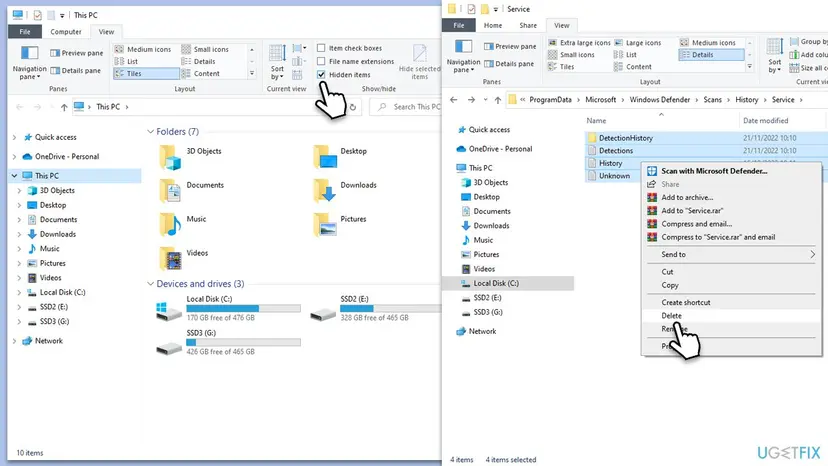Click SSD3 (G:) drive usage bar
Screen dimensions: 828x466
pos(243,342)
